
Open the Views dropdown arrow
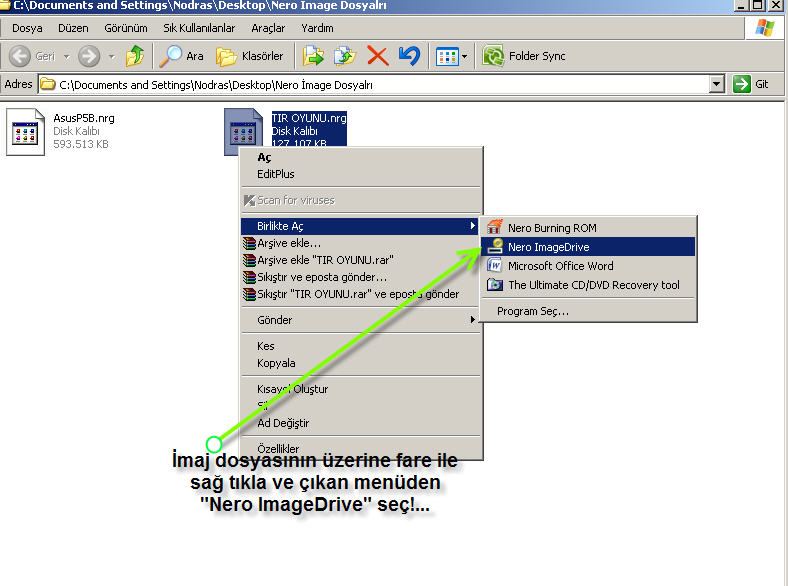pyautogui.click(x=464, y=56)
